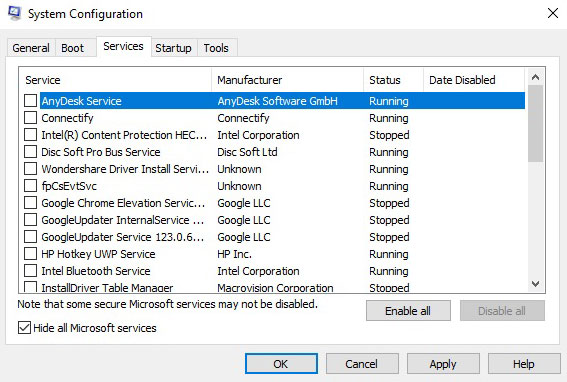Uncheck Hide all Microsoft services

pyautogui.click(x=24, y=328)
